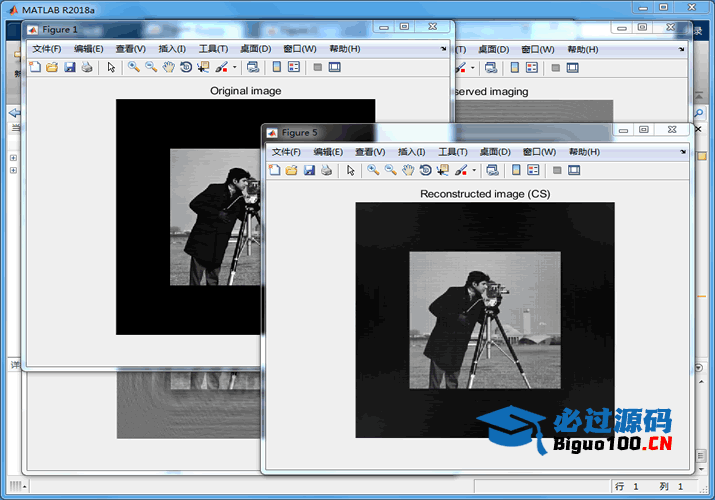Enable Rotate 3D tool in Figure 1
715x500 pixels.
[x=186, y=67]
